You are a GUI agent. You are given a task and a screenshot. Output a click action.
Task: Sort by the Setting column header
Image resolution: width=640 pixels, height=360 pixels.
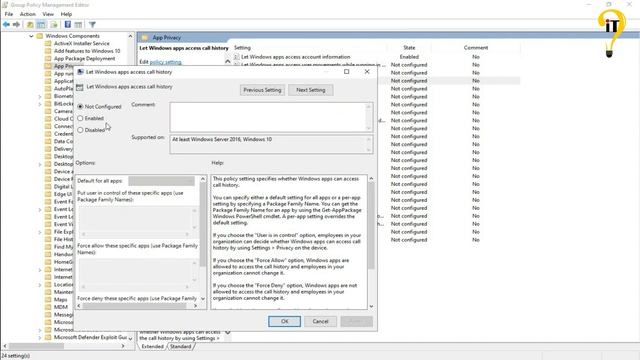pos(242,48)
